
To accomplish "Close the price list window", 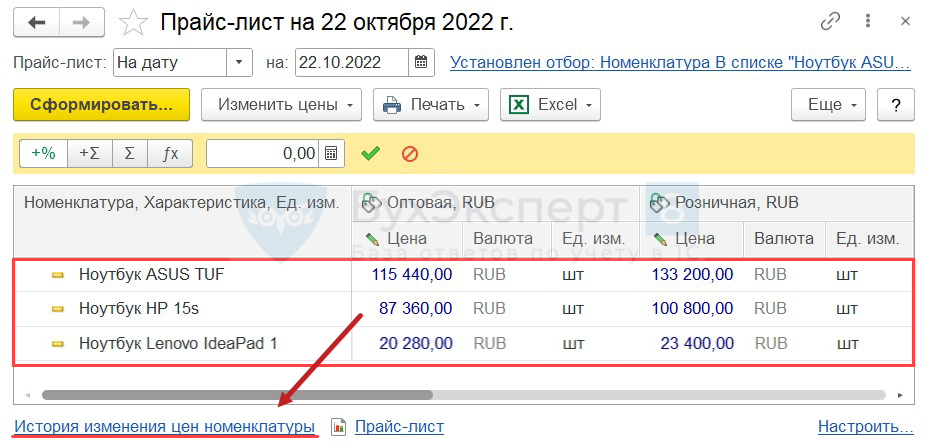I will tap(905, 23).
